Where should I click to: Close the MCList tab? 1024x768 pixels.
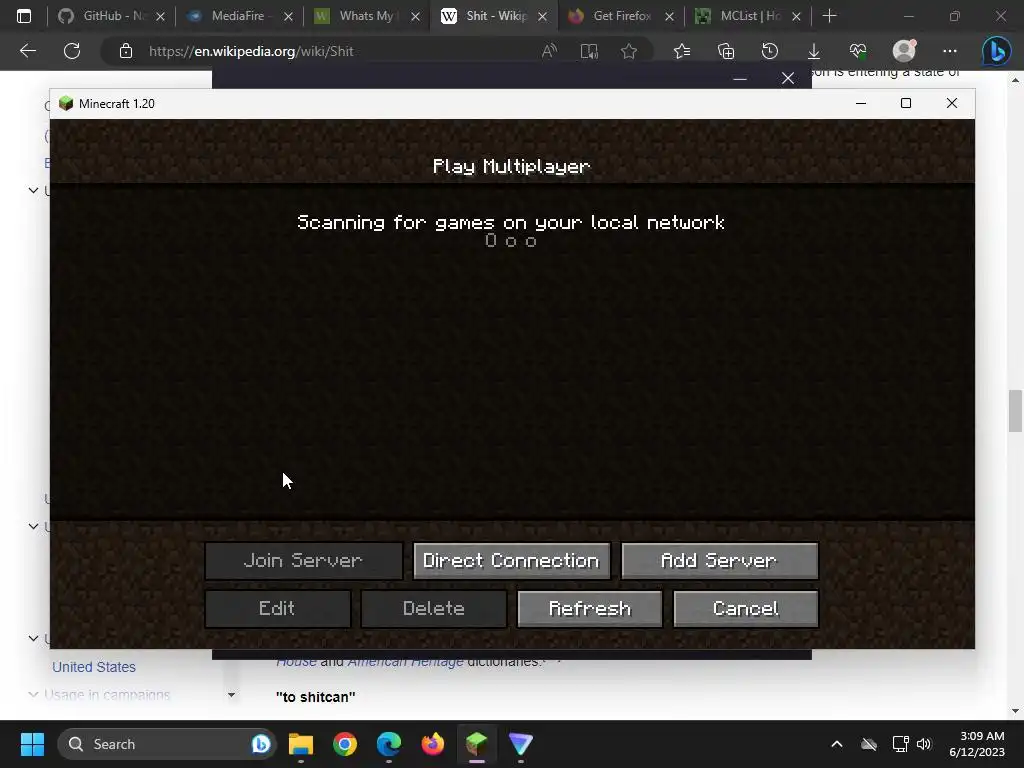click(796, 16)
